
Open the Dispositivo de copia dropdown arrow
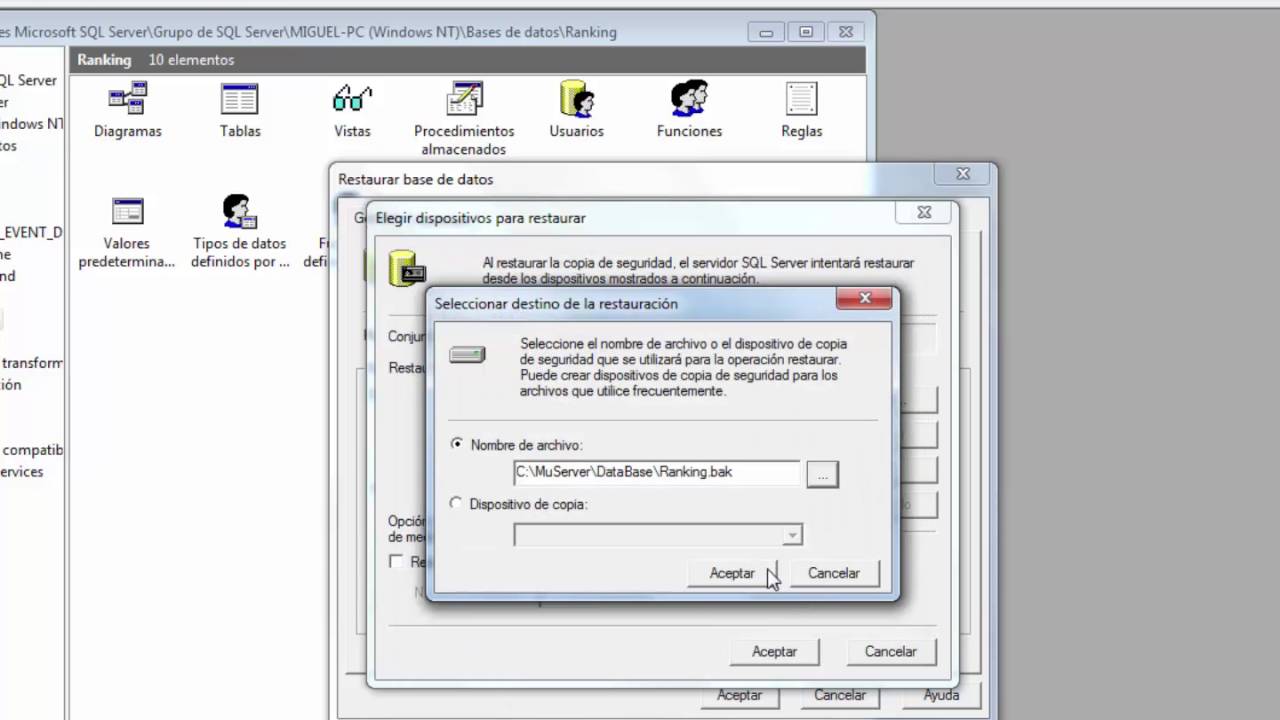click(x=792, y=535)
